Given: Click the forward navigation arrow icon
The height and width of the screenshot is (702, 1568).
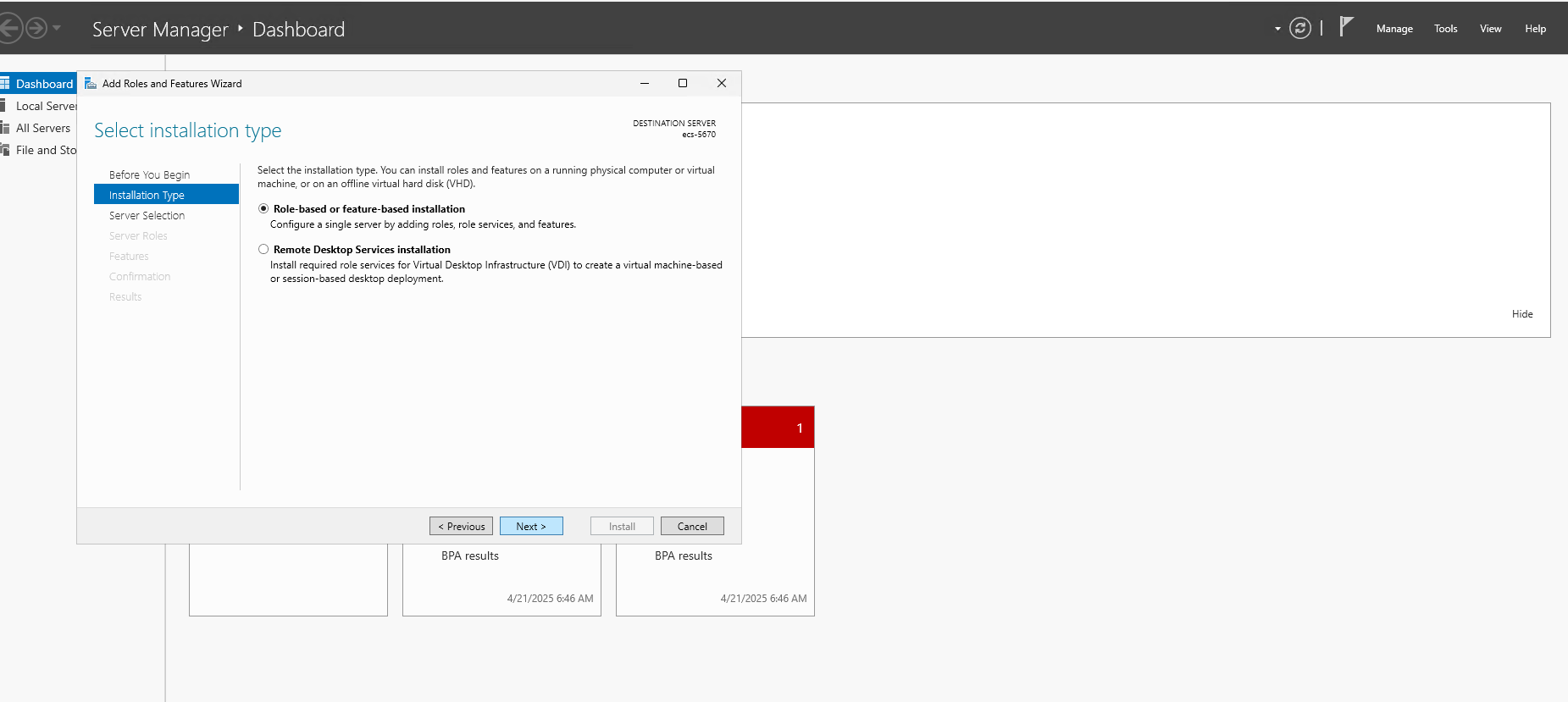Looking at the screenshot, I should click(x=36, y=29).
